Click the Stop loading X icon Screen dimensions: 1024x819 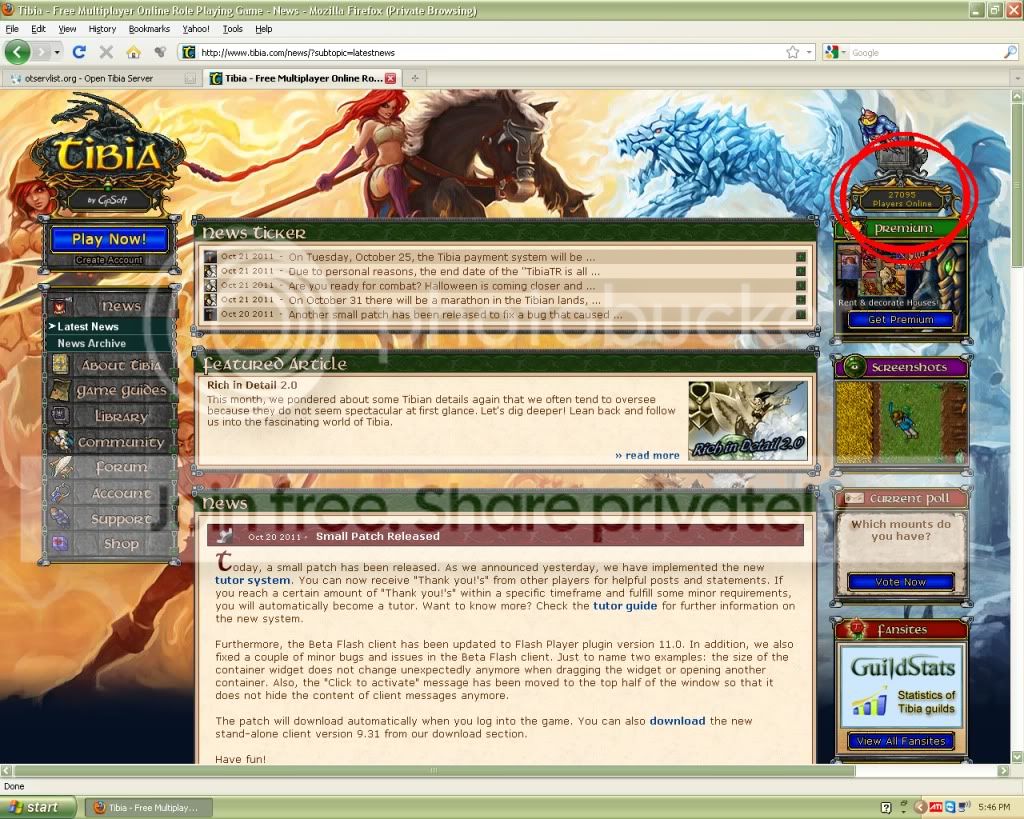(x=106, y=52)
